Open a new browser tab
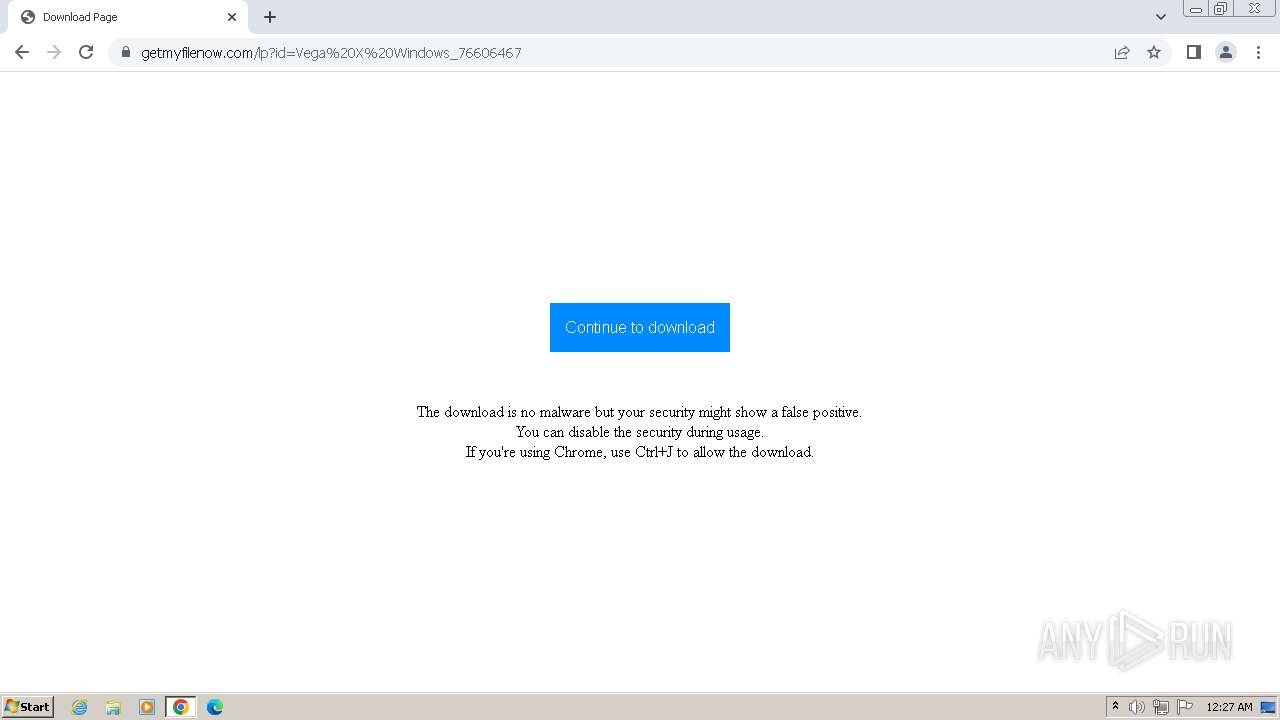Viewport: 1280px width, 720px height. (x=270, y=17)
